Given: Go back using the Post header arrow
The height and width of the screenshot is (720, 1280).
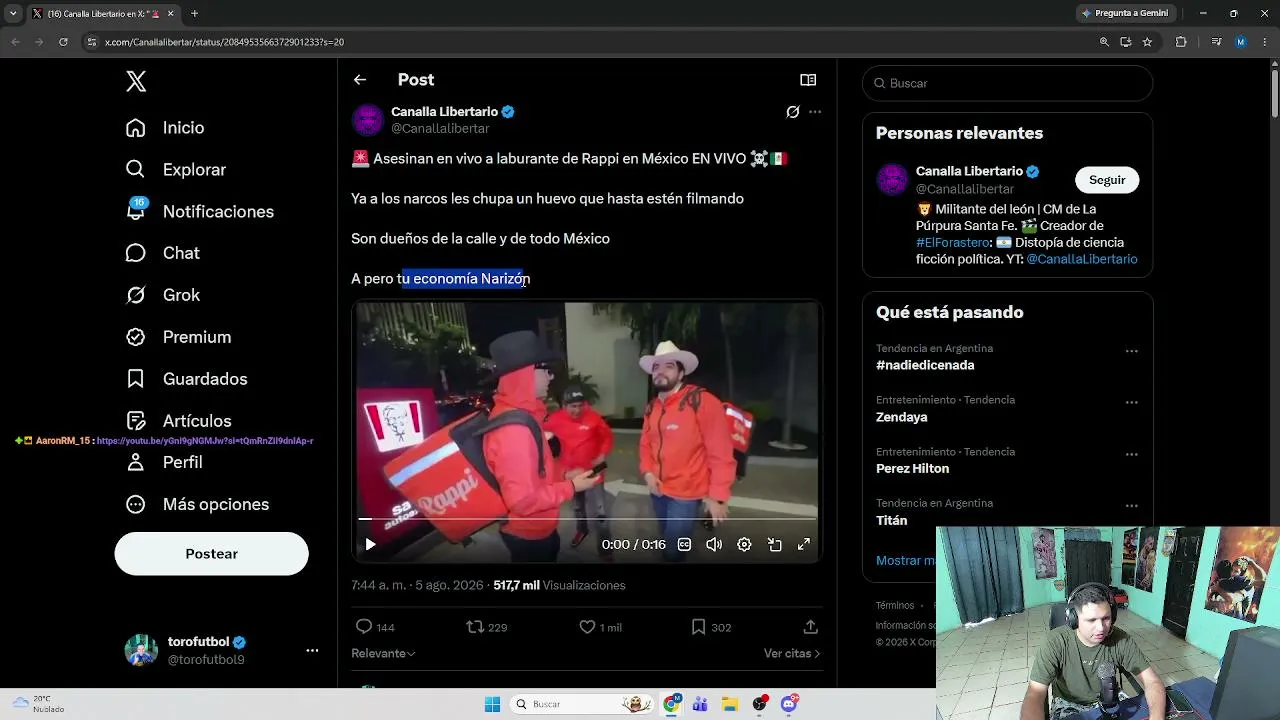Looking at the screenshot, I should click(x=360, y=80).
